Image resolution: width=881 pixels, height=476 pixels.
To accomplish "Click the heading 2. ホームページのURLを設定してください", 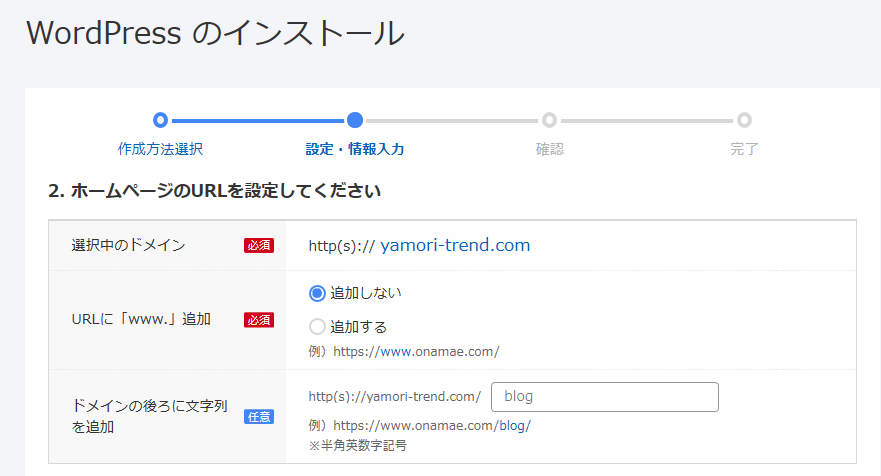I will (214, 191).
